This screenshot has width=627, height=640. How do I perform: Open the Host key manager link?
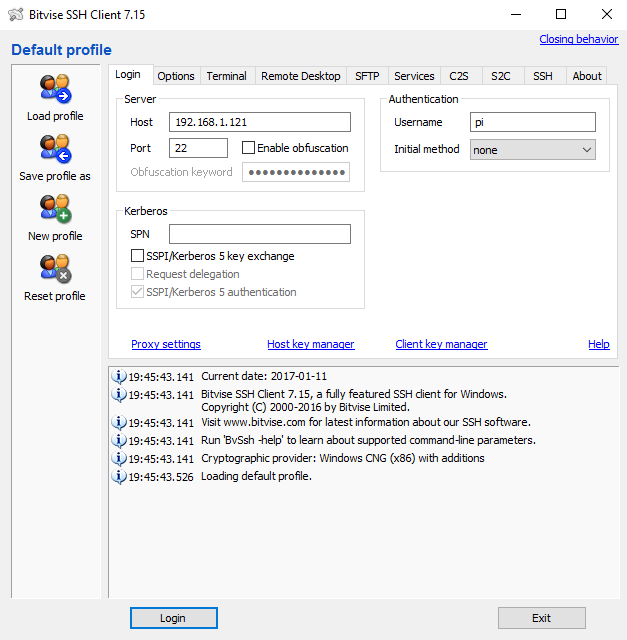311,344
